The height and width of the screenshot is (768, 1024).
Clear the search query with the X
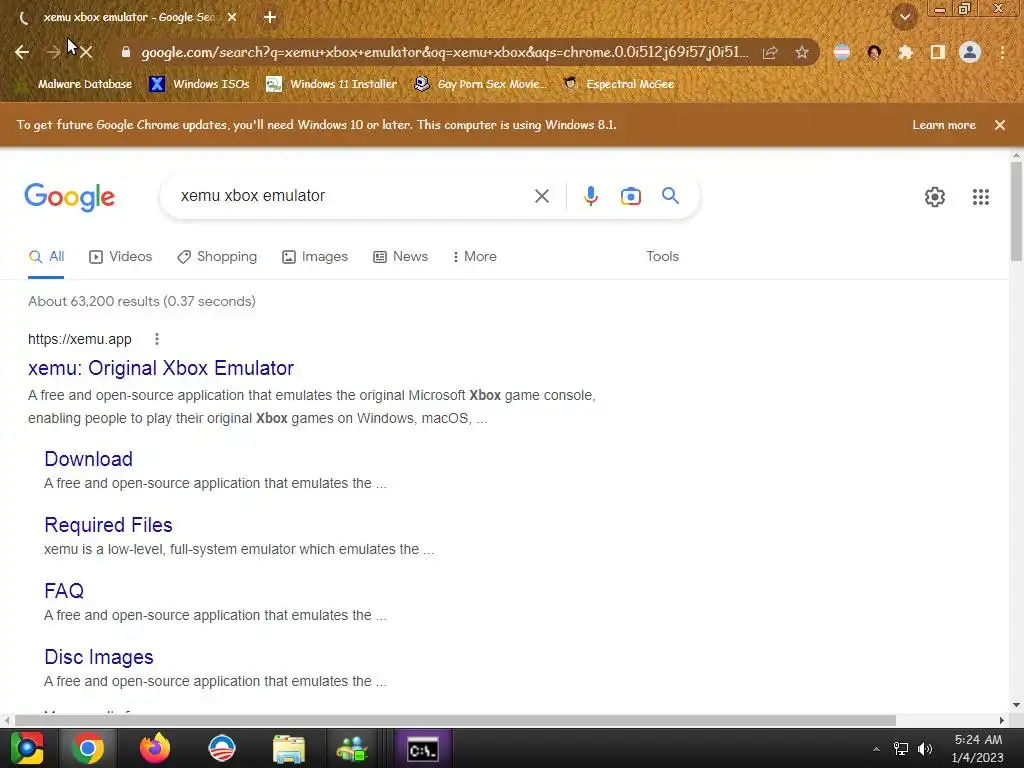[x=541, y=196]
